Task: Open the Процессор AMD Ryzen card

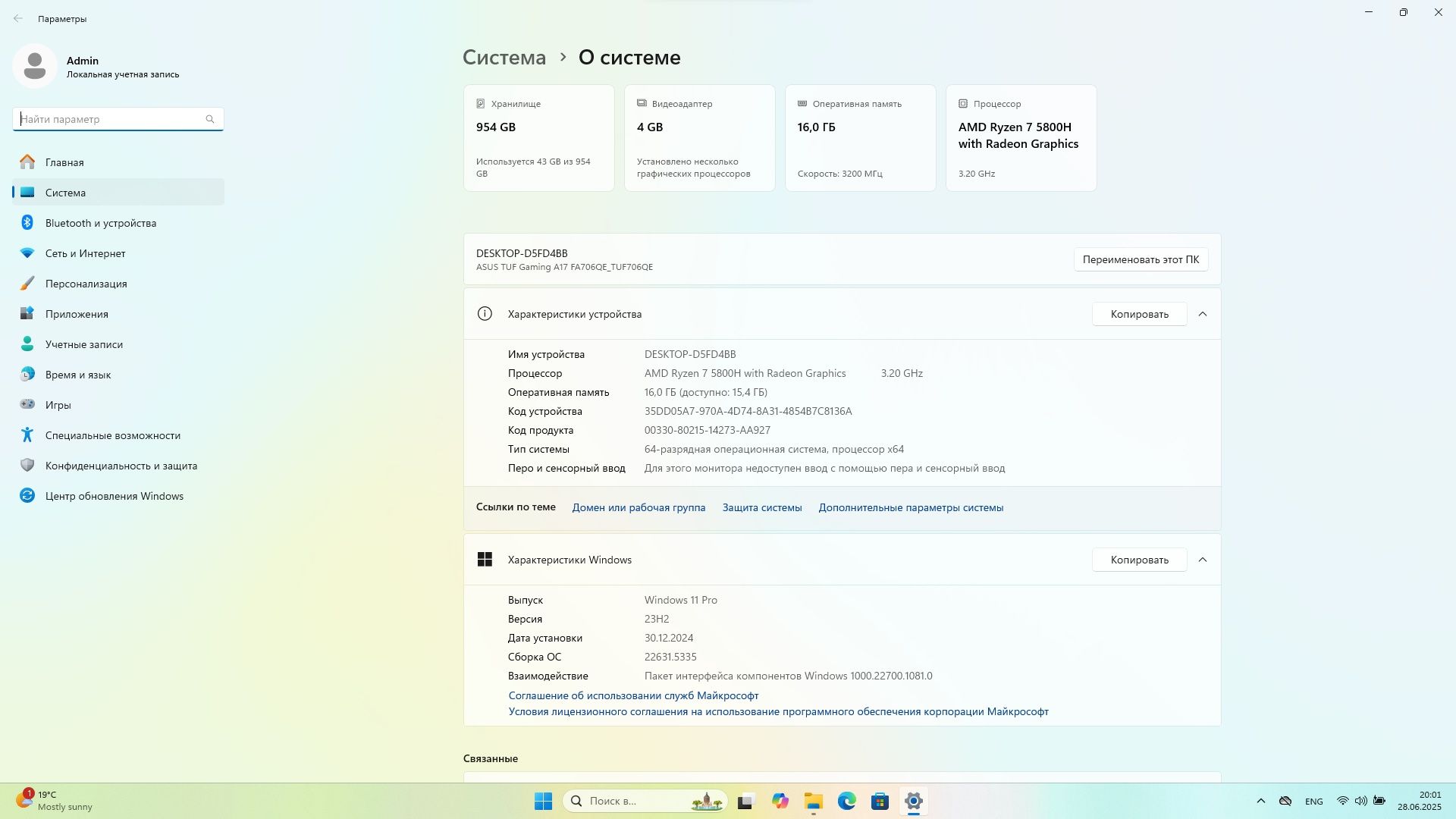Action: coord(1021,138)
